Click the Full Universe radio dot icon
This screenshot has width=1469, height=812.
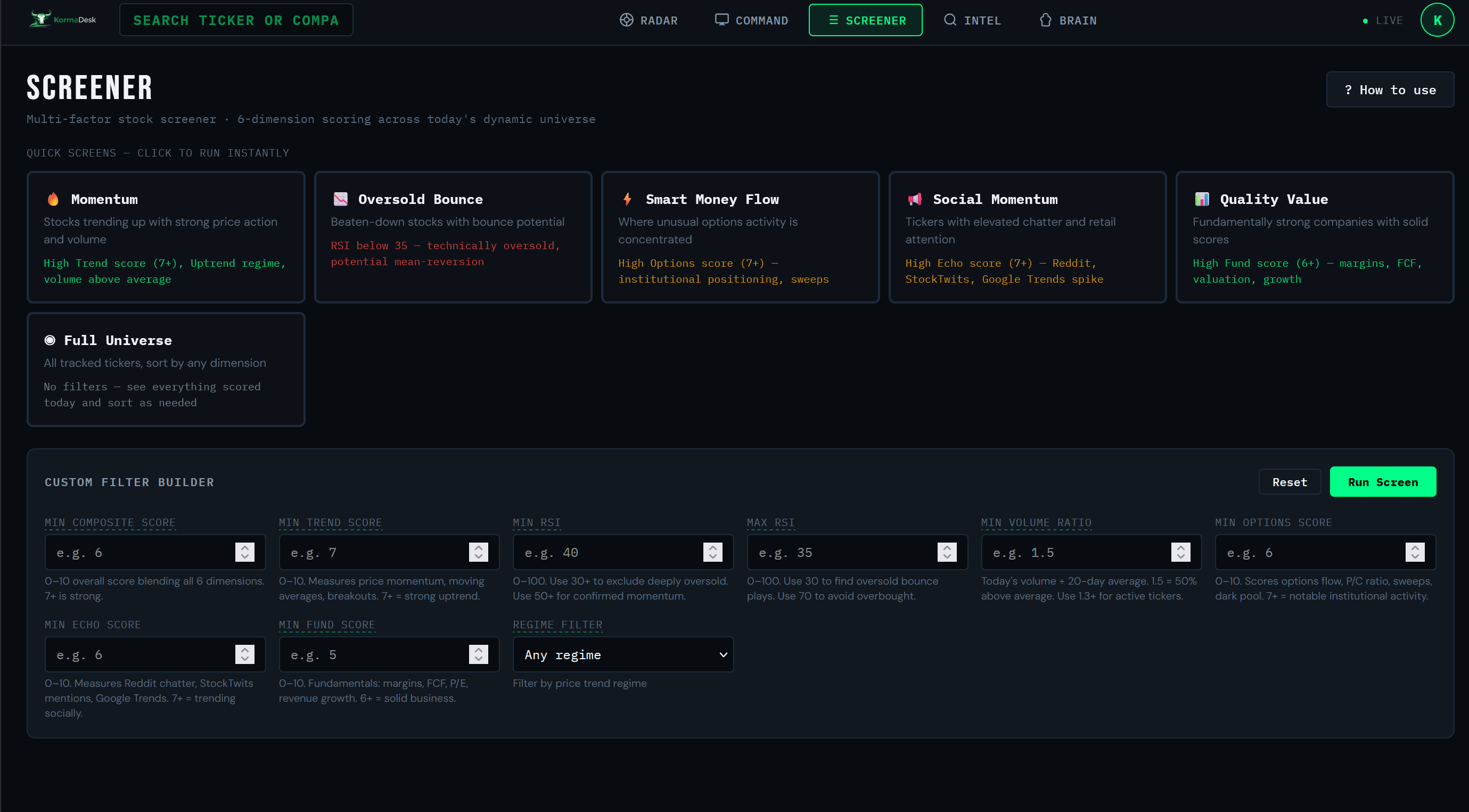click(x=50, y=340)
